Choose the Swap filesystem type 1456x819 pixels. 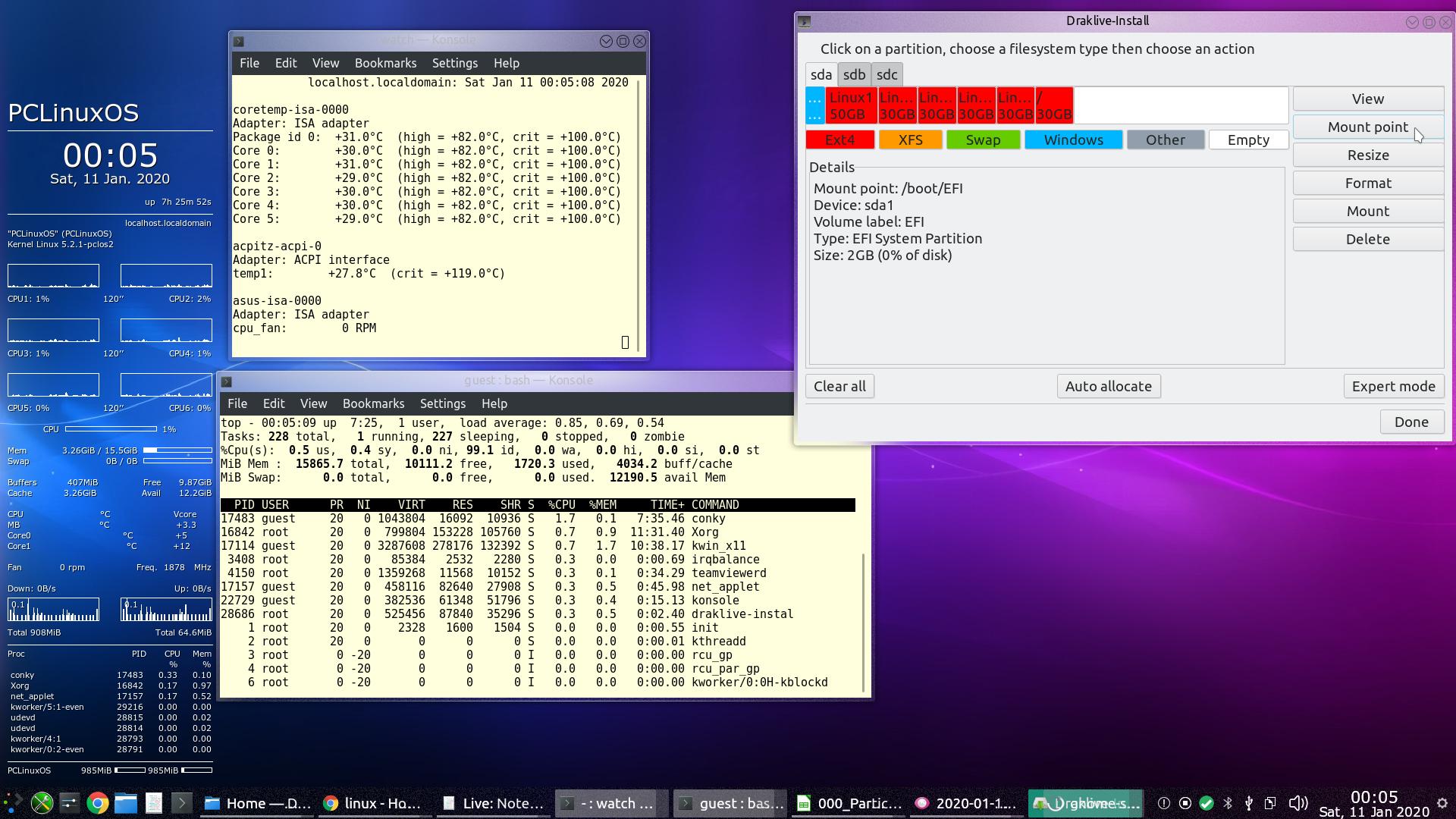983,140
